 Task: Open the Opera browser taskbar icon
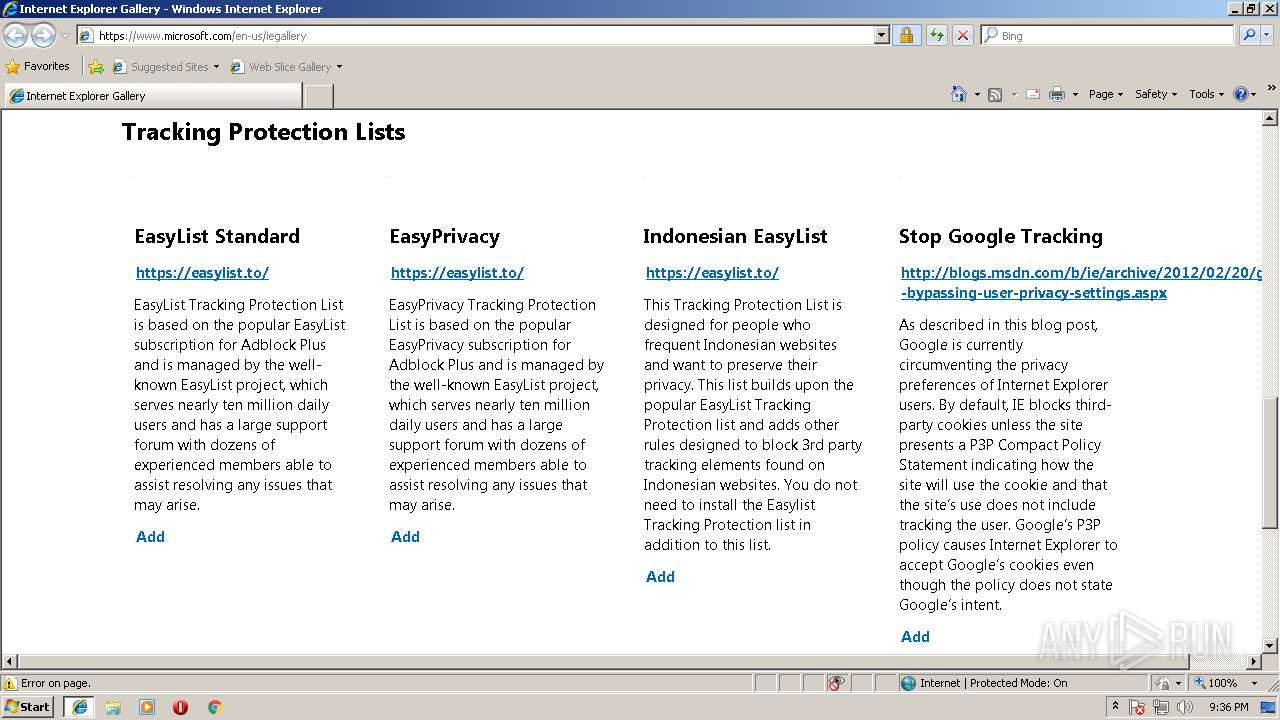pyautogui.click(x=180, y=707)
